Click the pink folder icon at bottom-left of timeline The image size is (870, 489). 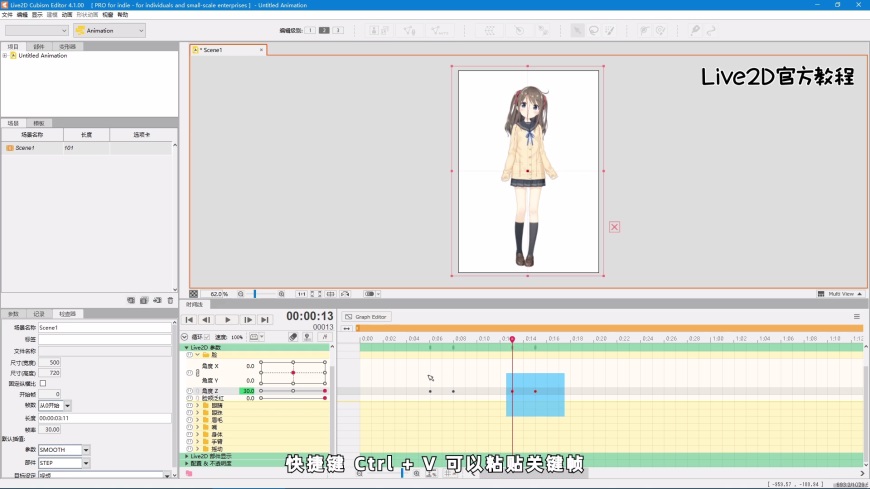click(189, 473)
